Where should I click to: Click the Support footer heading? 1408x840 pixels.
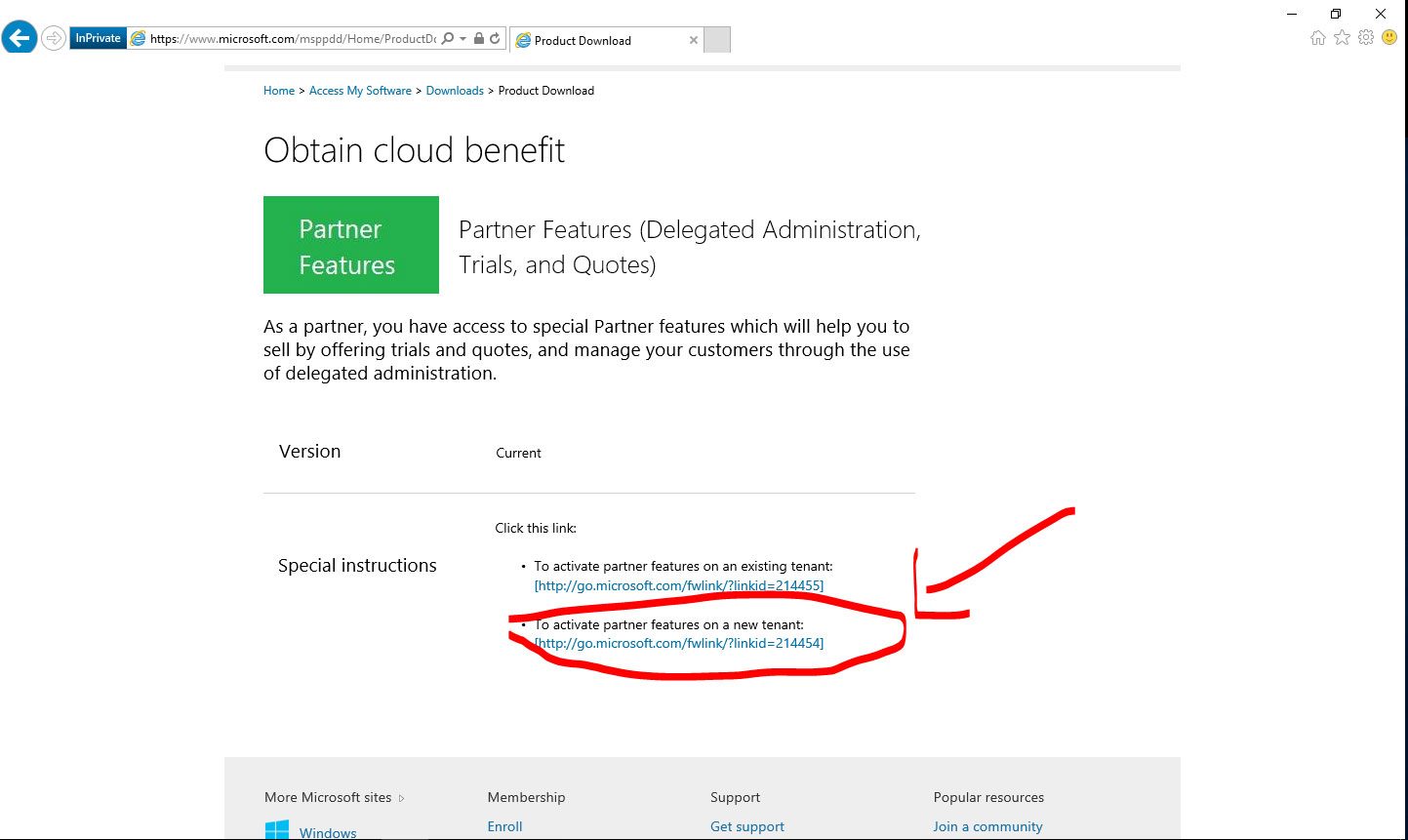[x=736, y=797]
